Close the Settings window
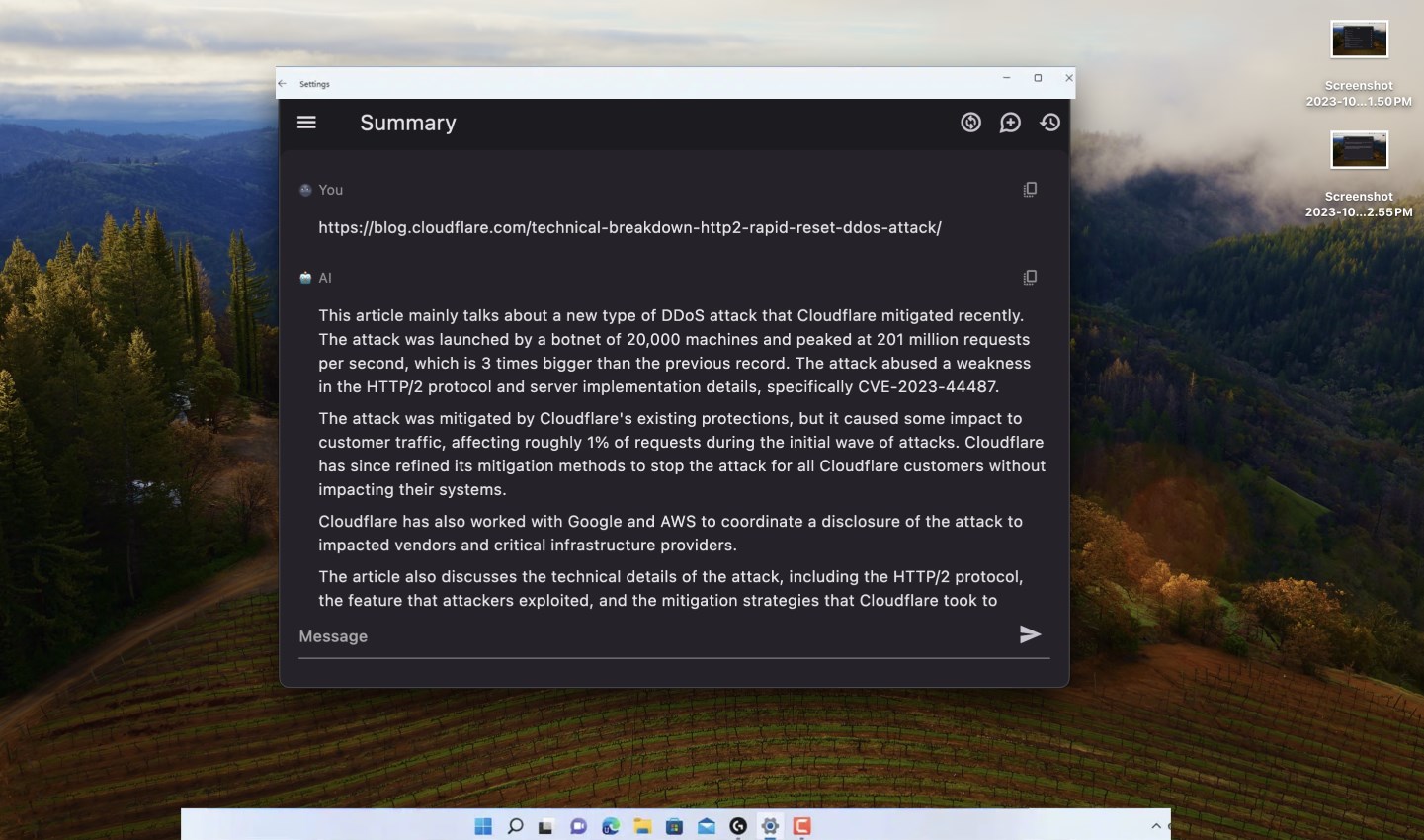 (1068, 78)
